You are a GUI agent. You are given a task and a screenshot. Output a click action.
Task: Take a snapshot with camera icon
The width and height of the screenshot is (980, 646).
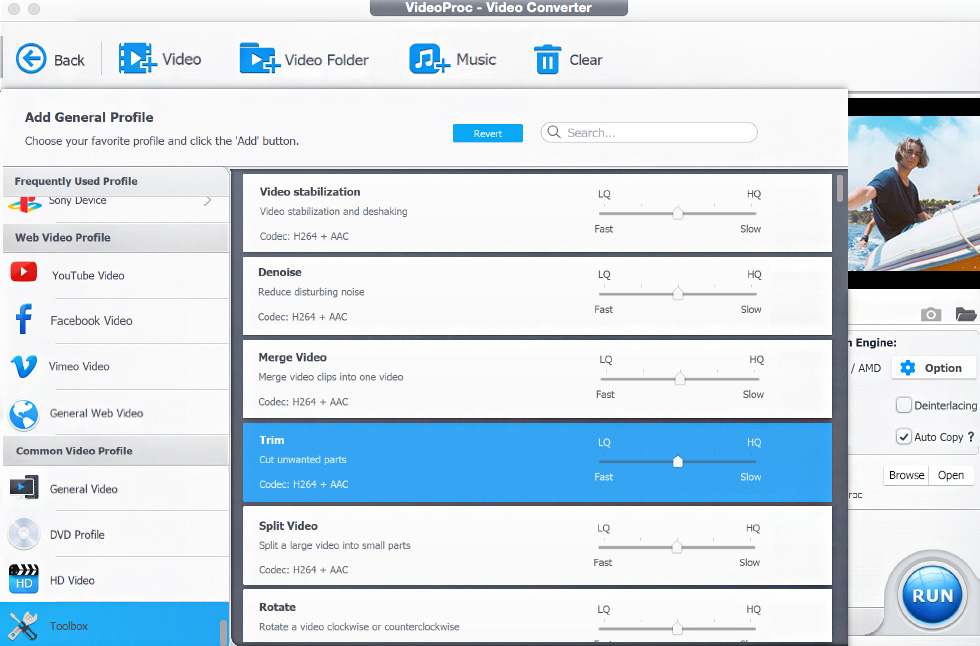click(x=931, y=314)
